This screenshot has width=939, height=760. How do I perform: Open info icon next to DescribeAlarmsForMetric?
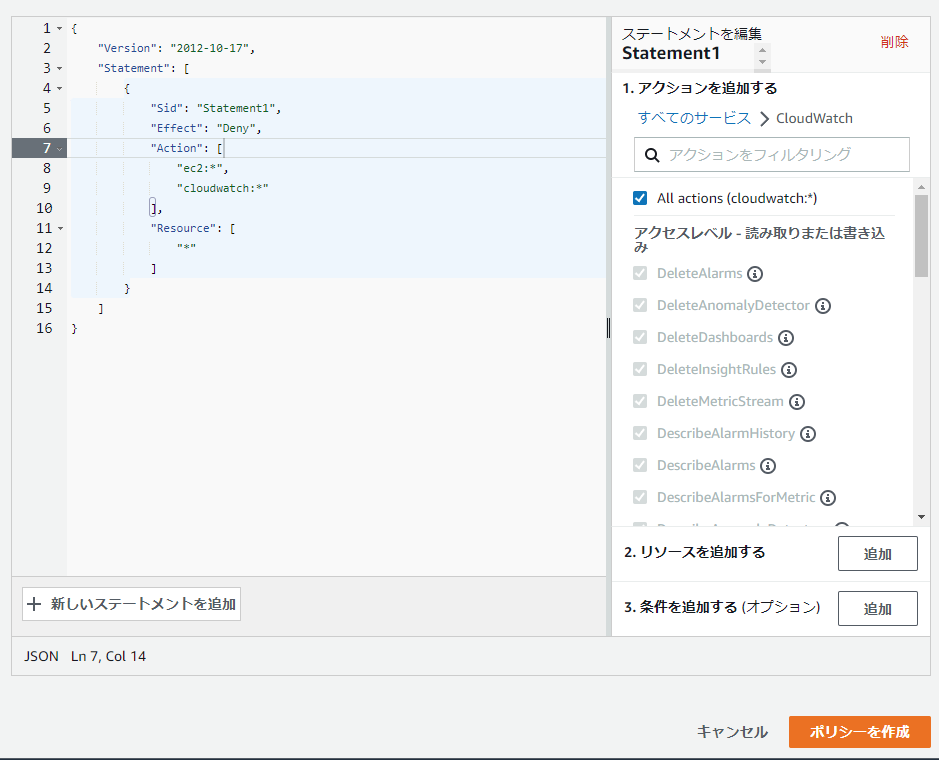(828, 498)
